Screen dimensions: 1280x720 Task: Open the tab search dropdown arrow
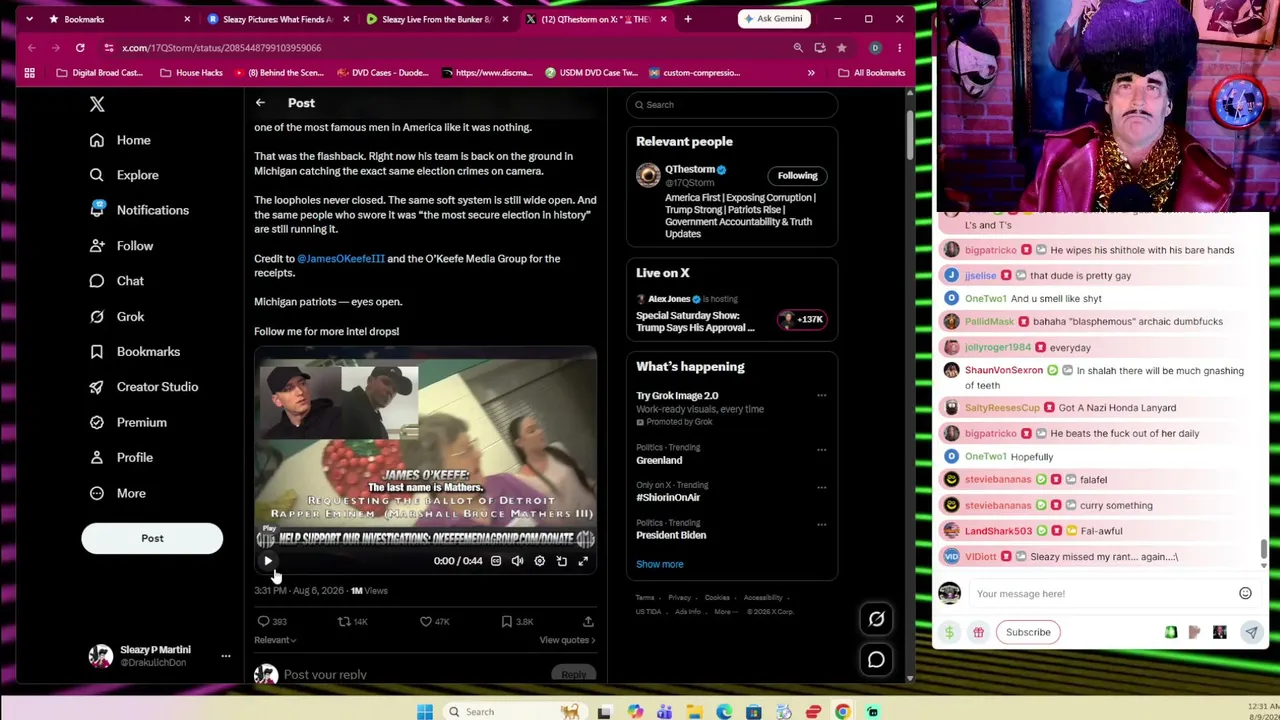pyautogui.click(x=29, y=19)
